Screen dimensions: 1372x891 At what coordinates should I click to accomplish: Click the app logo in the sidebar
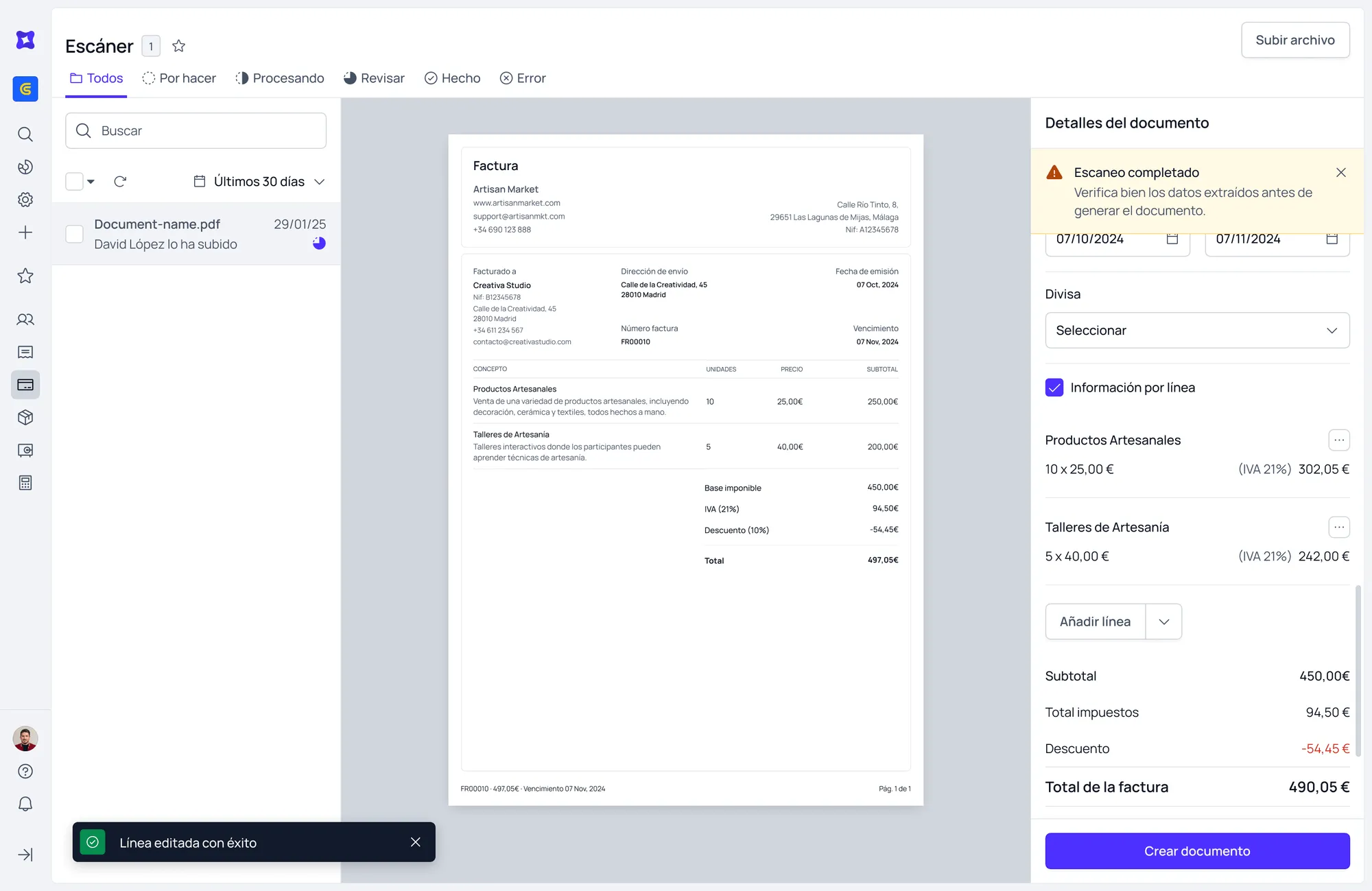point(25,40)
